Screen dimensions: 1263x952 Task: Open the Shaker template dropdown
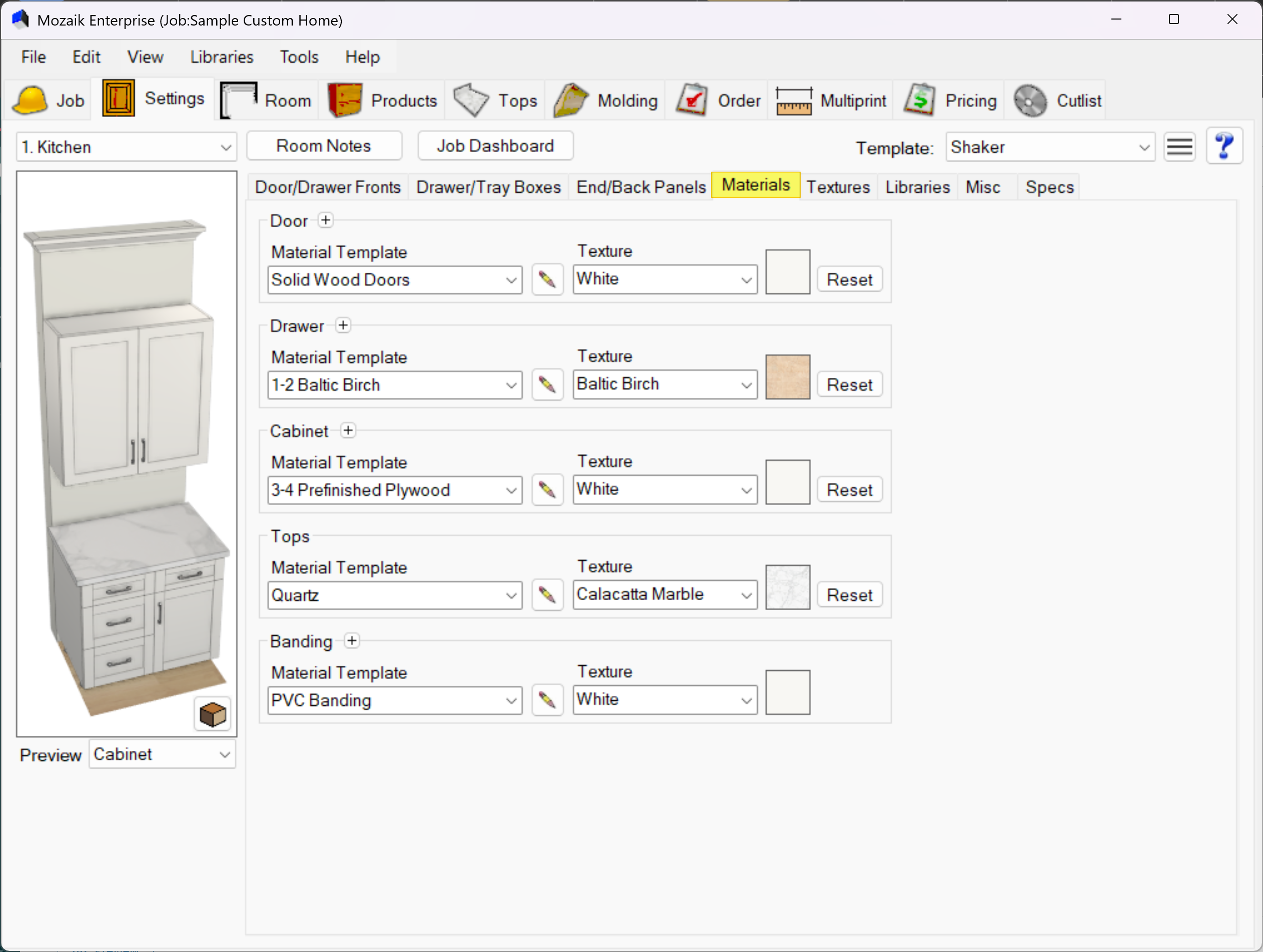pos(1049,147)
